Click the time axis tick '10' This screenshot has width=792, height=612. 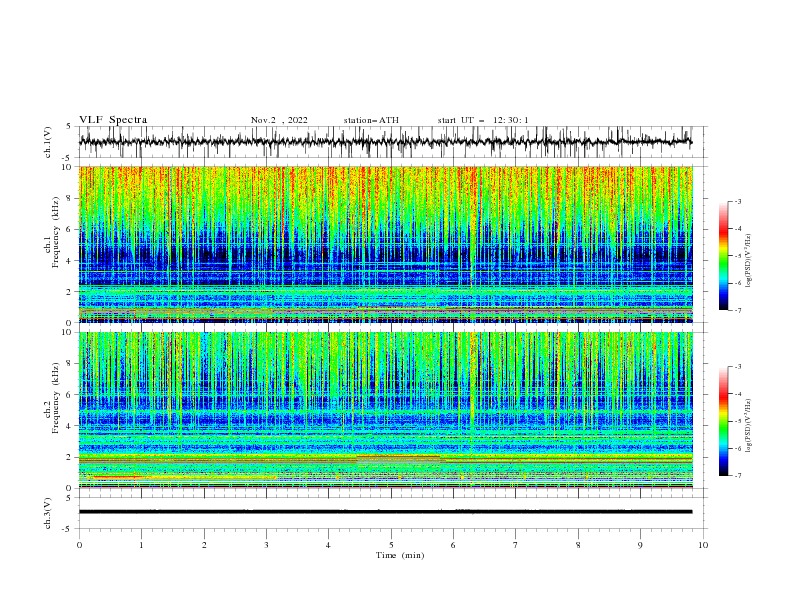pos(703,545)
